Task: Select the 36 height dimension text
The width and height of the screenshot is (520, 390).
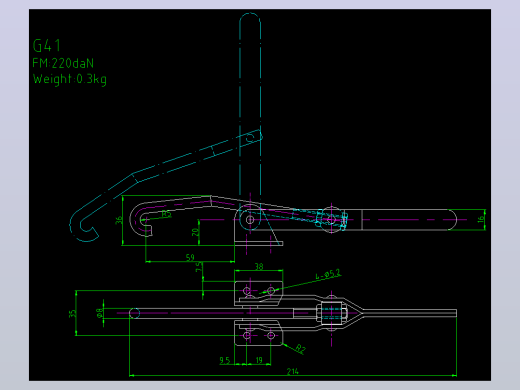Action: point(119,220)
